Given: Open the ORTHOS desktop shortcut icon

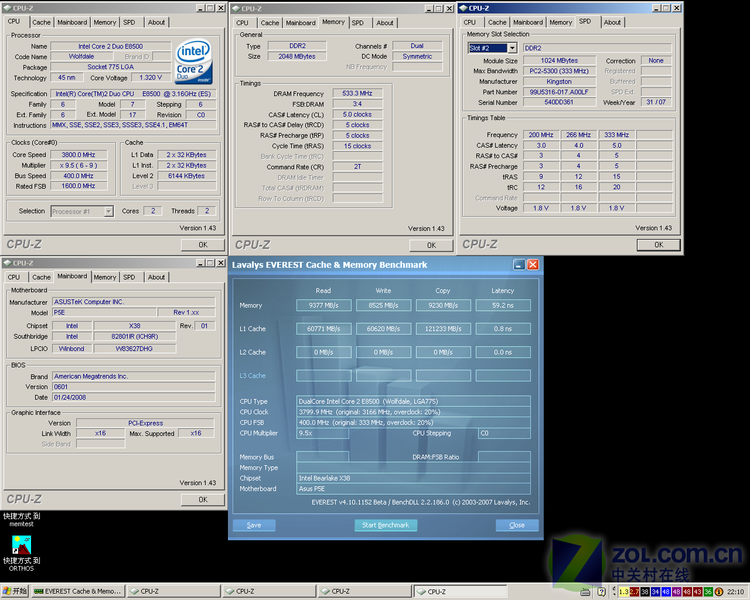Looking at the screenshot, I should tap(21, 545).
